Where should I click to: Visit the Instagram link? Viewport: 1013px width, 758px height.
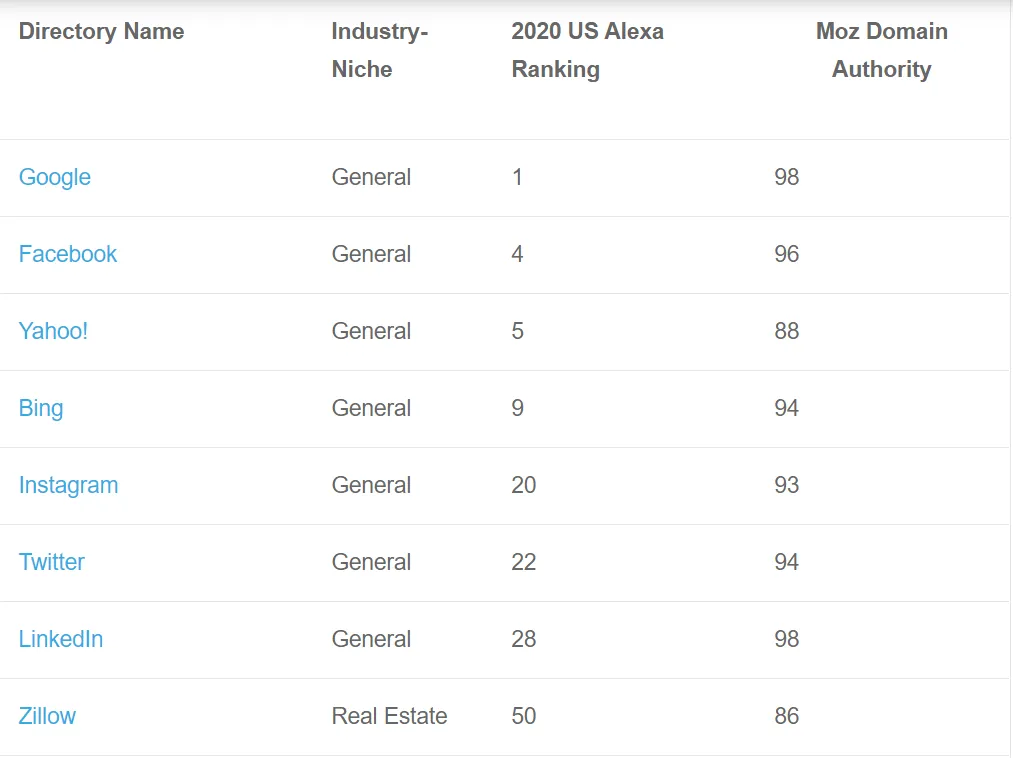tap(68, 485)
